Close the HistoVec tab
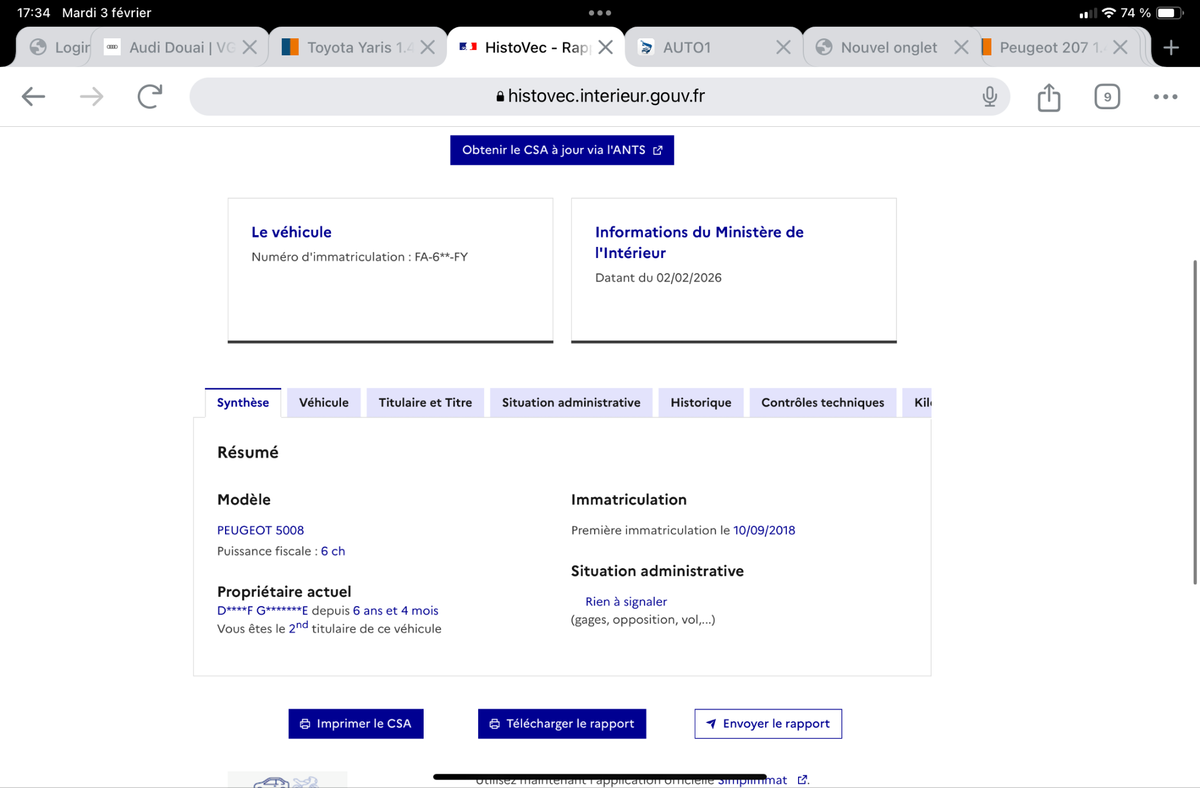The width and height of the screenshot is (1200, 788). (605, 47)
